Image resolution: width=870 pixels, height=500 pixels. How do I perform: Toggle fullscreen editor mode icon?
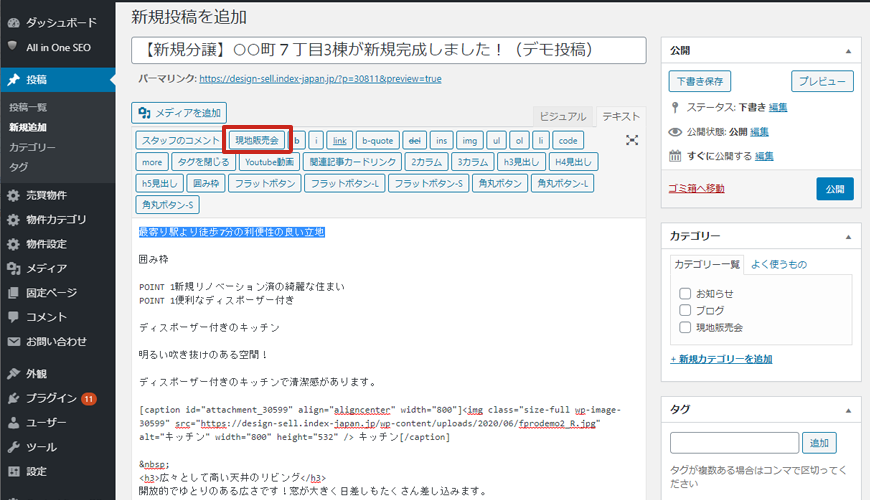click(x=632, y=140)
